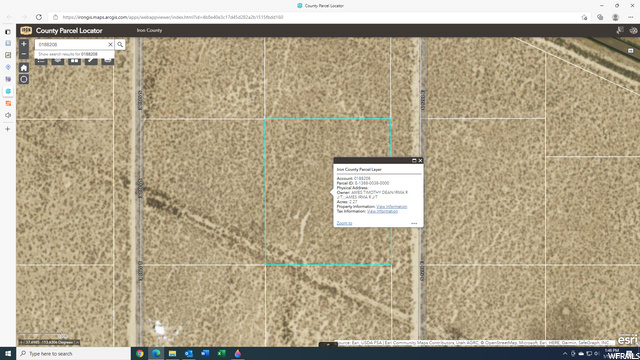Switch to the fourth vertical tab with blue icon
This screenshot has width=640, height=360.
tap(8, 67)
